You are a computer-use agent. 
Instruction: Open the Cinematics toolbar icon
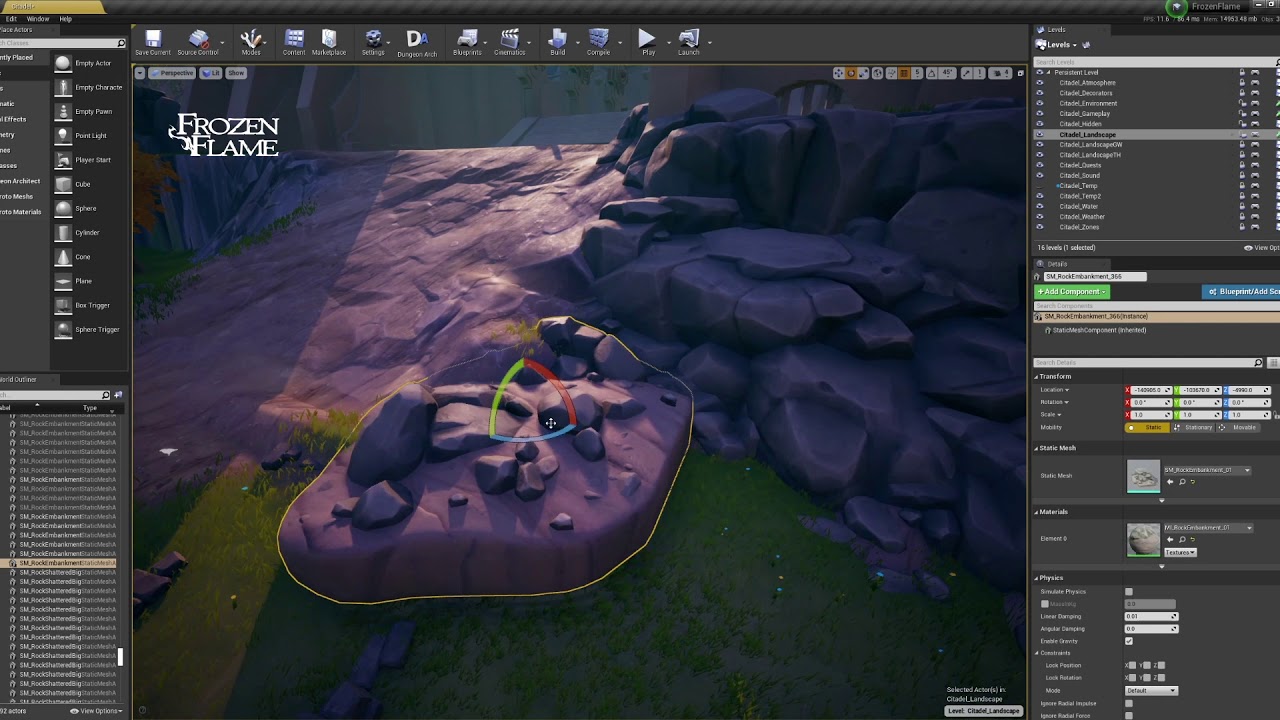coord(509,42)
